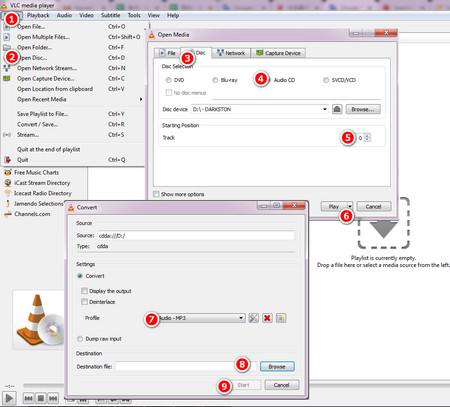
Task: Select the Blu-ray radio button
Action: click(x=215, y=80)
